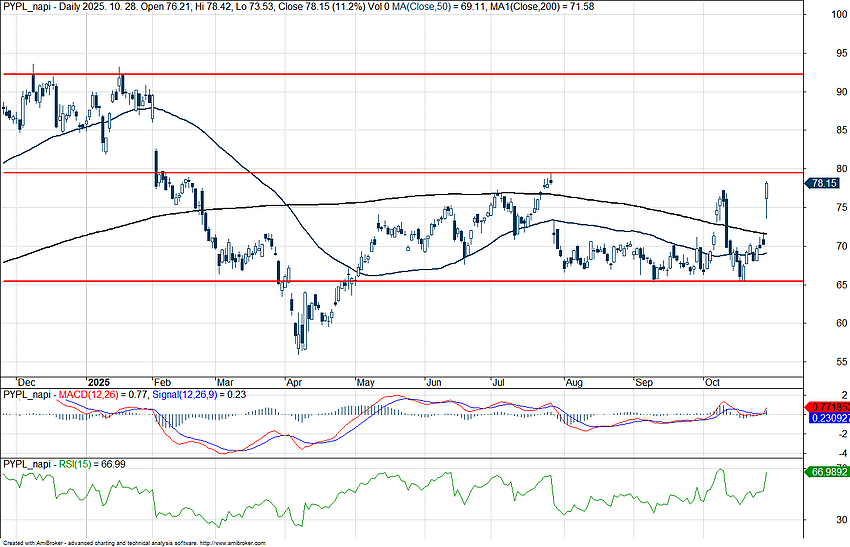Select the latest candlestick at chart's right edge
Image resolution: width=850 pixels, height=547 pixels.
767,199
